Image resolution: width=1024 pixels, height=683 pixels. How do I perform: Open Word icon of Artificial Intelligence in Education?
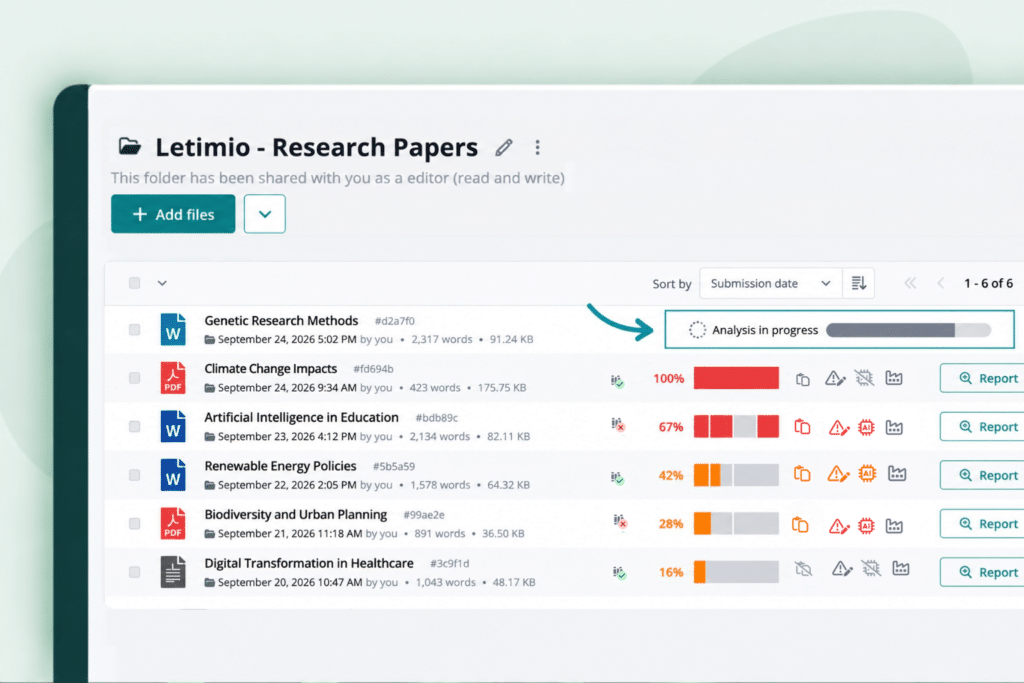173,426
